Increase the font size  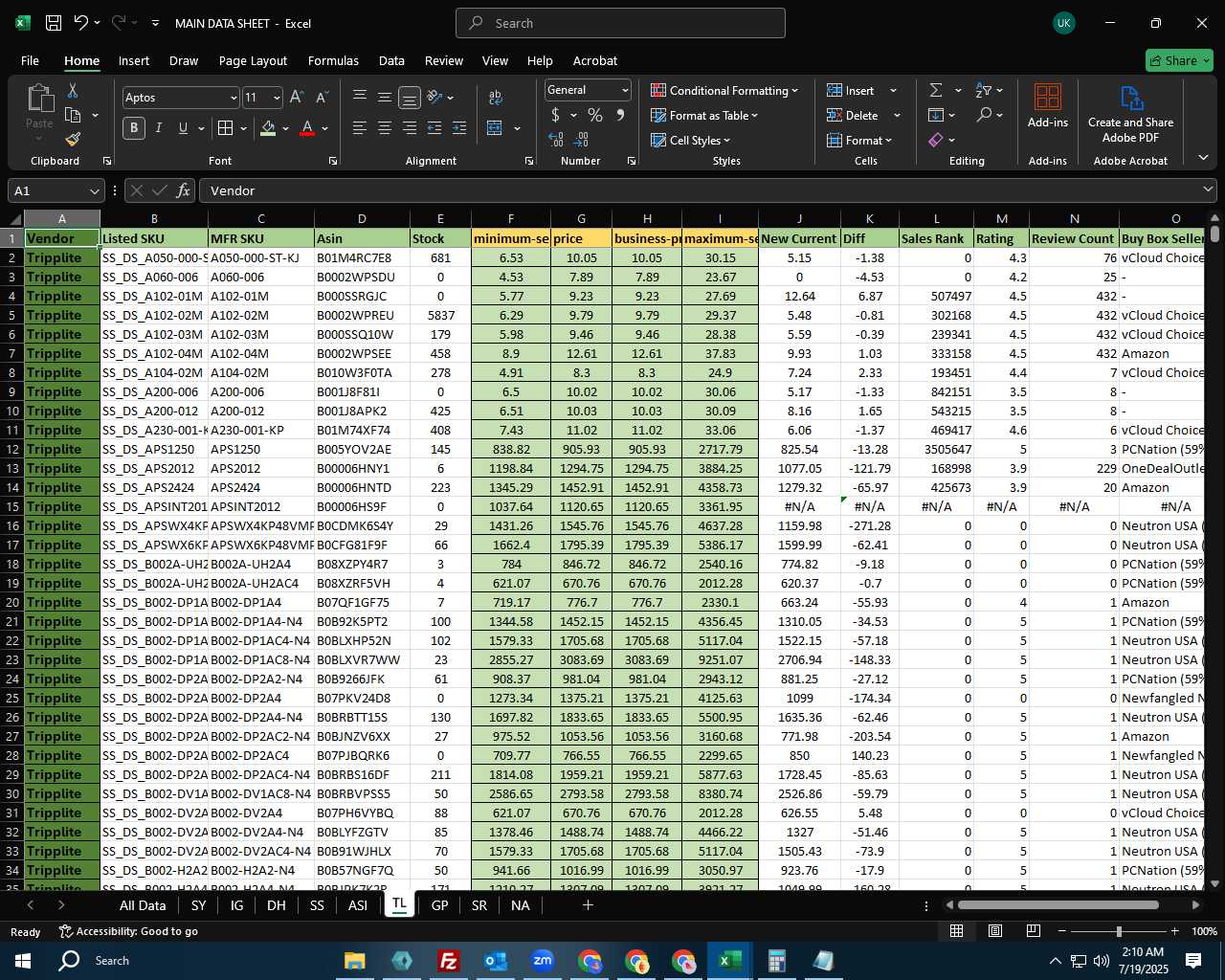pos(297,98)
